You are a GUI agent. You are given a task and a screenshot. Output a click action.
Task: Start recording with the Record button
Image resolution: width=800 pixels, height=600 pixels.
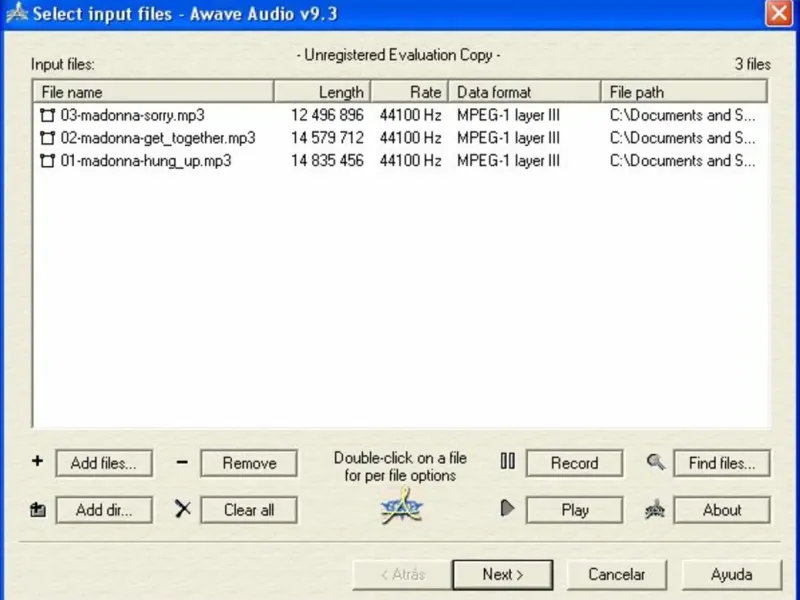[x=574, y=463]
